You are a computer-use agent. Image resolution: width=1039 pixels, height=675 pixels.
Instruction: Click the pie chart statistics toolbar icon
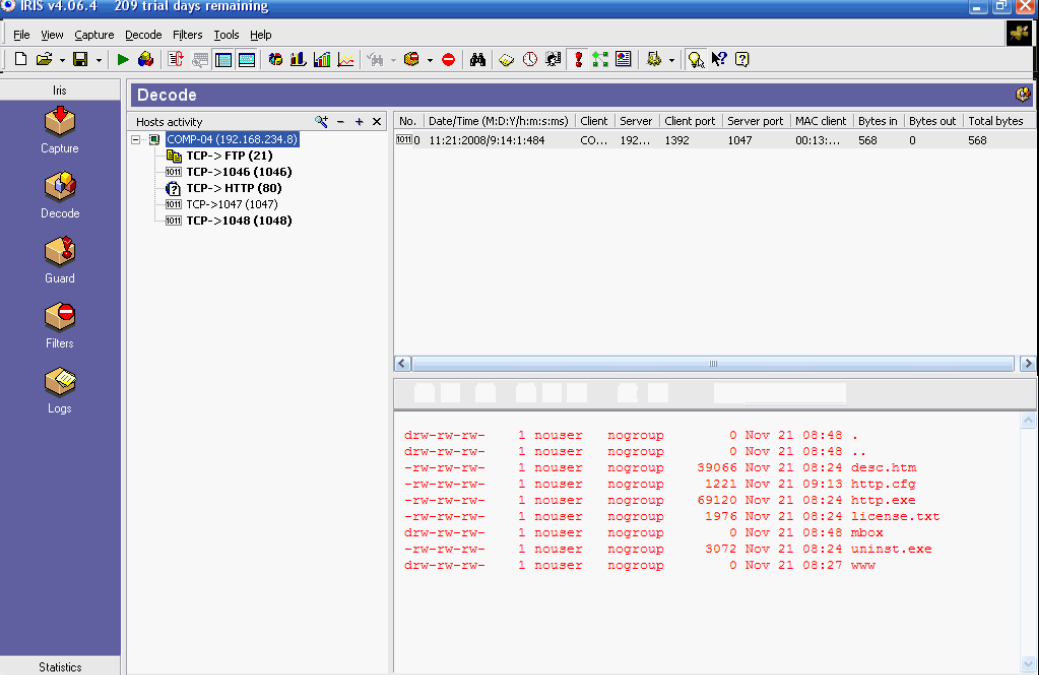click(x=275, y=60)
